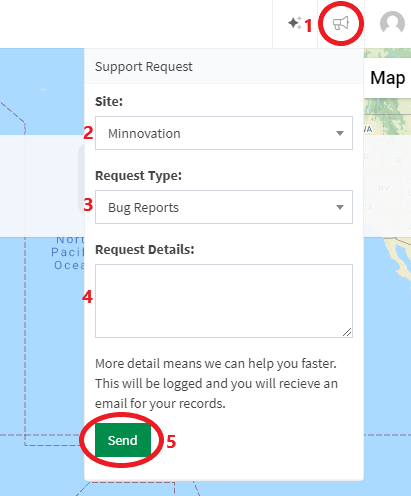Focus the Request Details text area
Image resolution: width=411 pixels, height=496 pixels.
(224, 301)
